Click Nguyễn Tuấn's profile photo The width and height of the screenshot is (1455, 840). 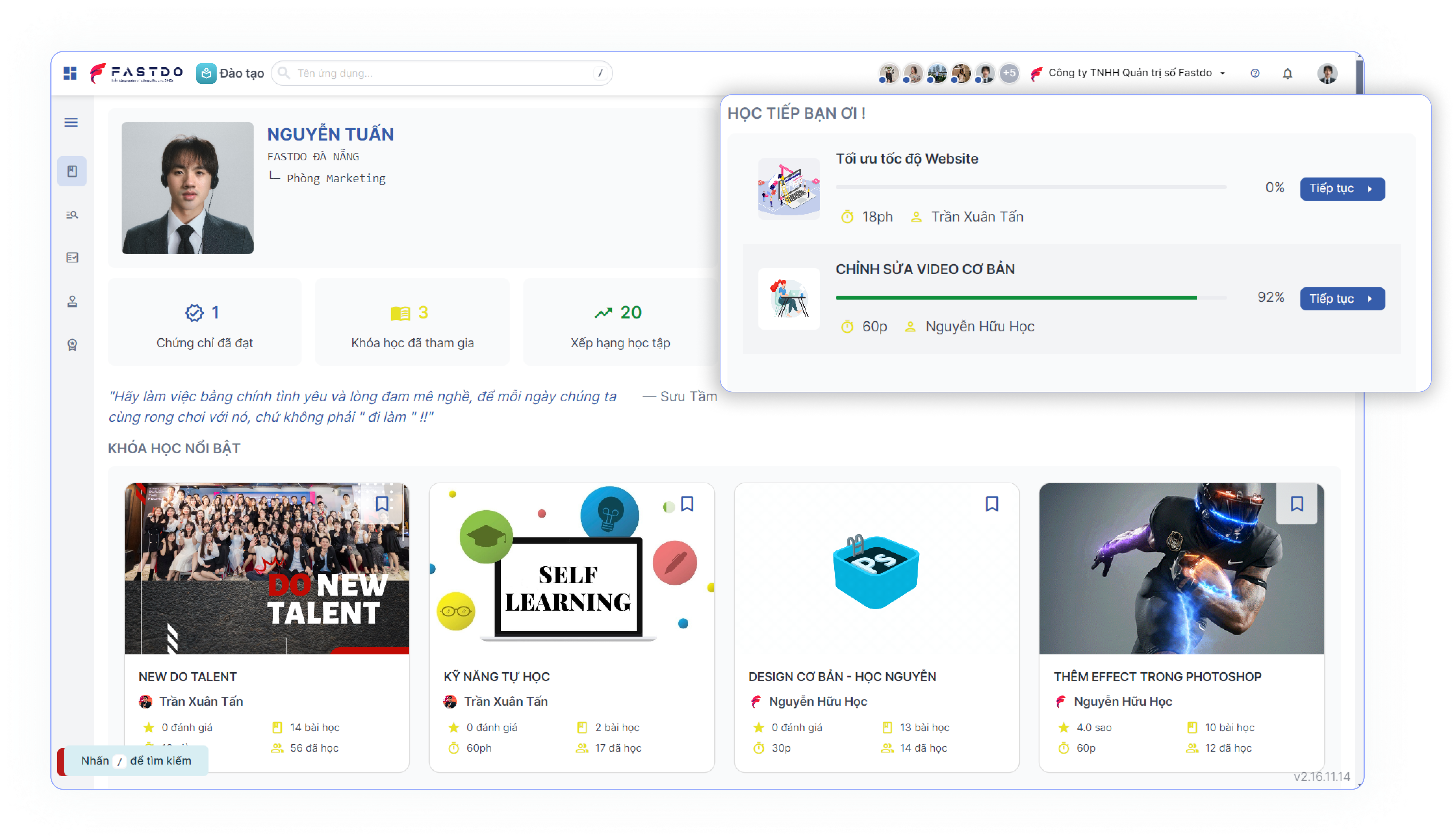pyautogui.click(x=187, y=187)
